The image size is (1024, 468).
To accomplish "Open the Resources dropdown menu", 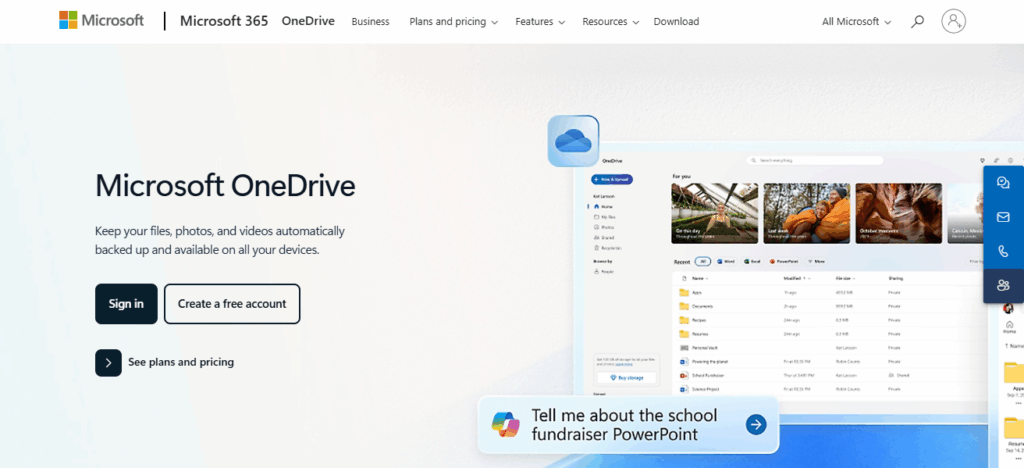I will tap(611, 22).
